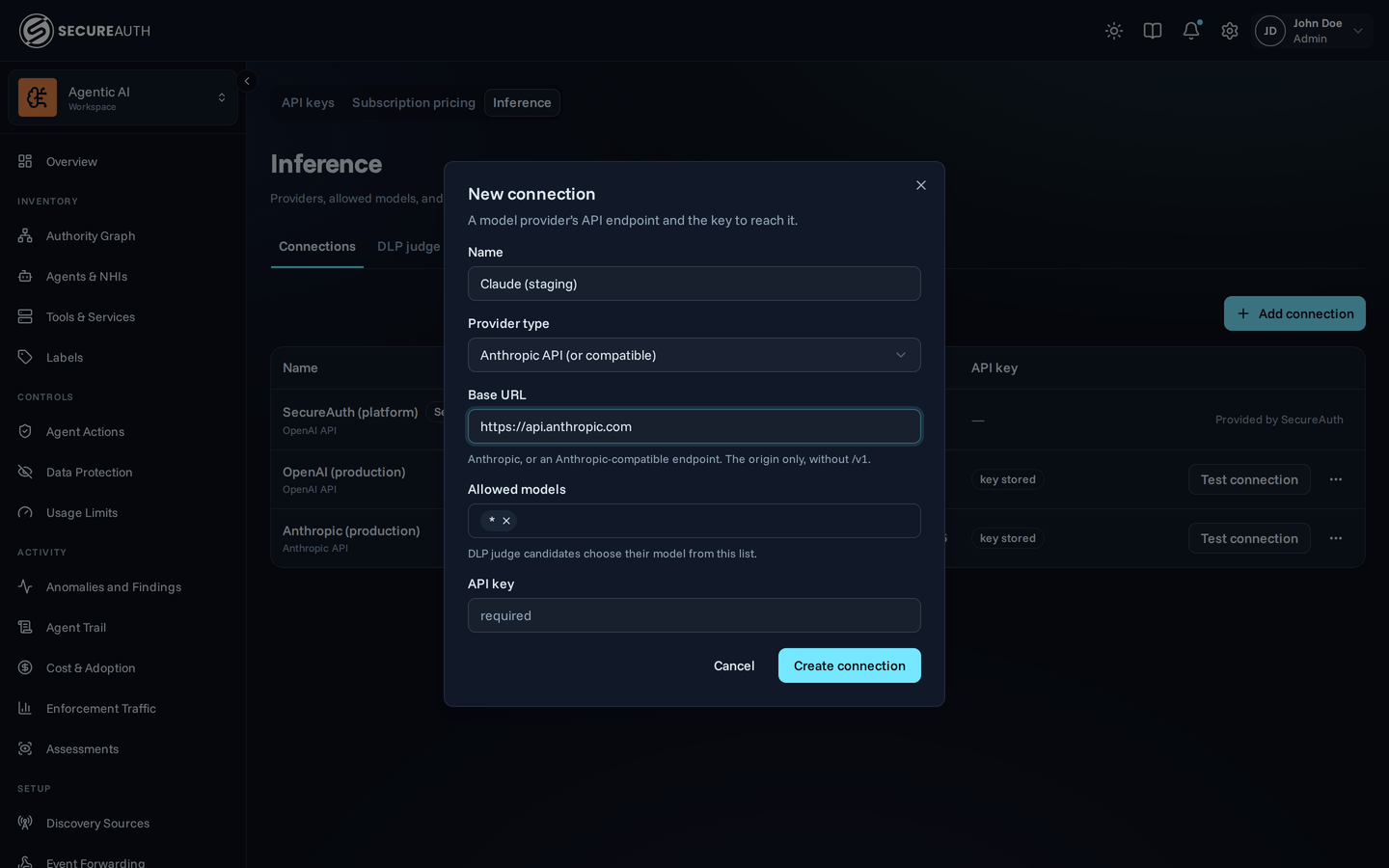Open the Agentic AI workspace switcher
This screenshot has height=868, width=1389.
pyautogui.click(x=123, y=97)
